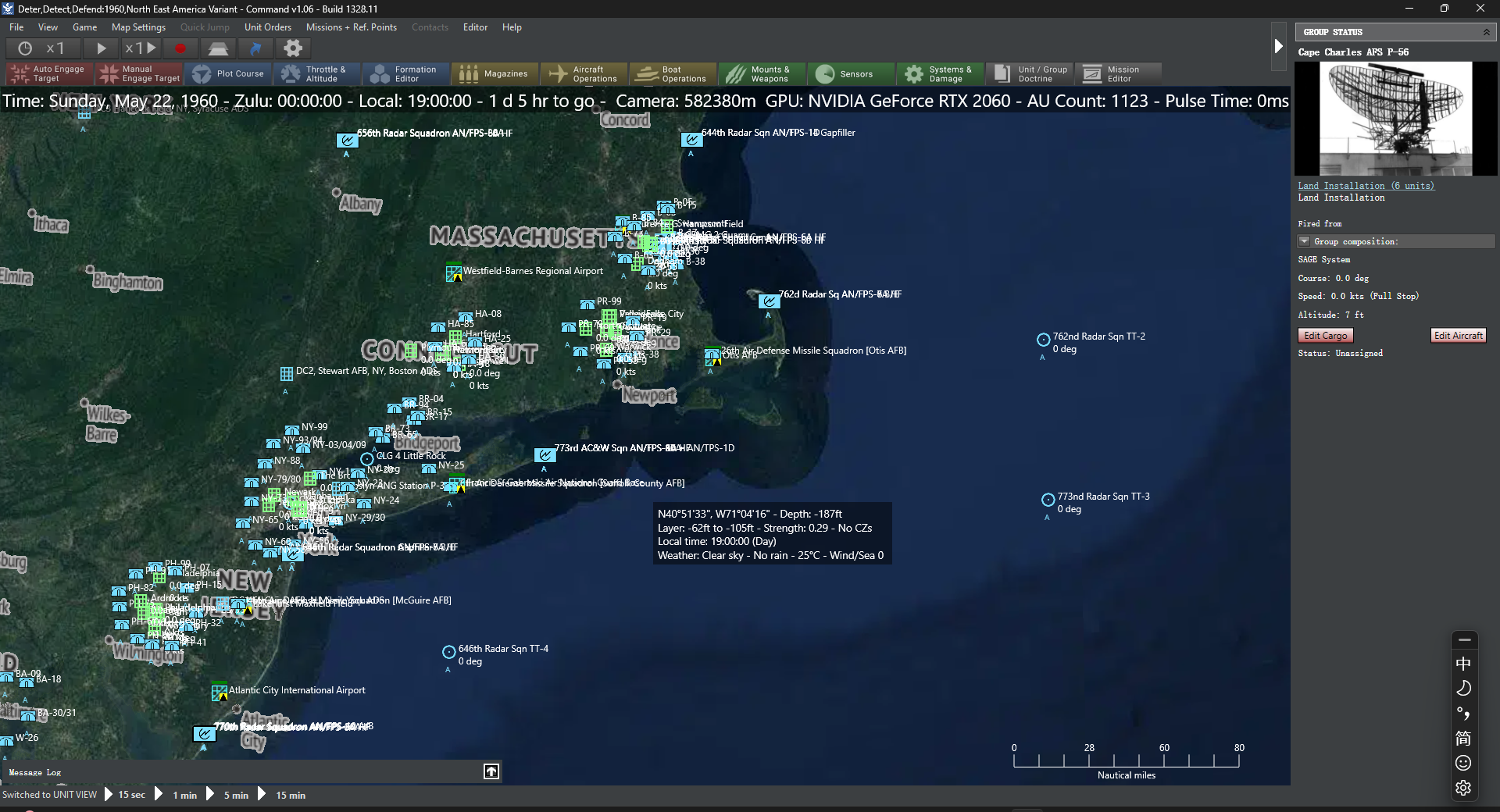Click the red record button
Viewport: 1500px width, 812px height.
[180, 48]
